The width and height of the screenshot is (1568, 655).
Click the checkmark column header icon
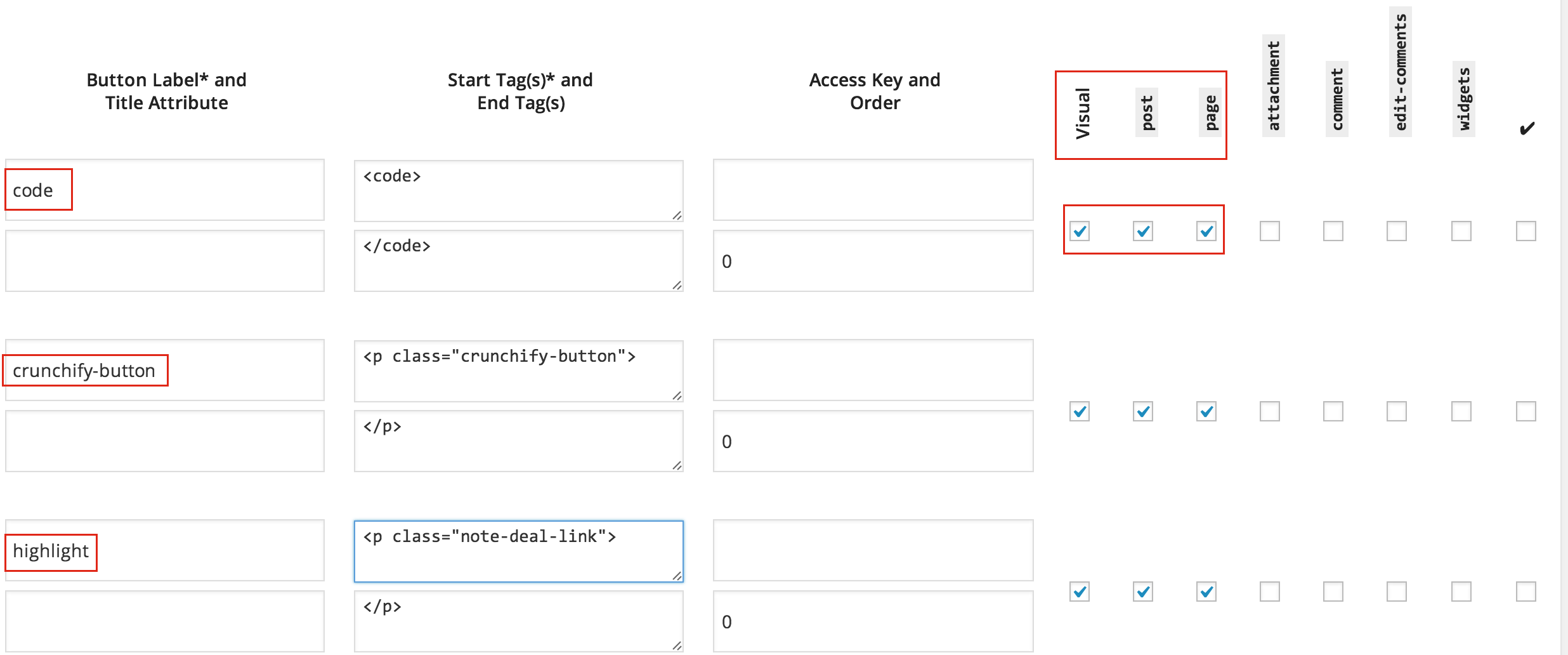pyautogui.click(x=1527, y=129)
